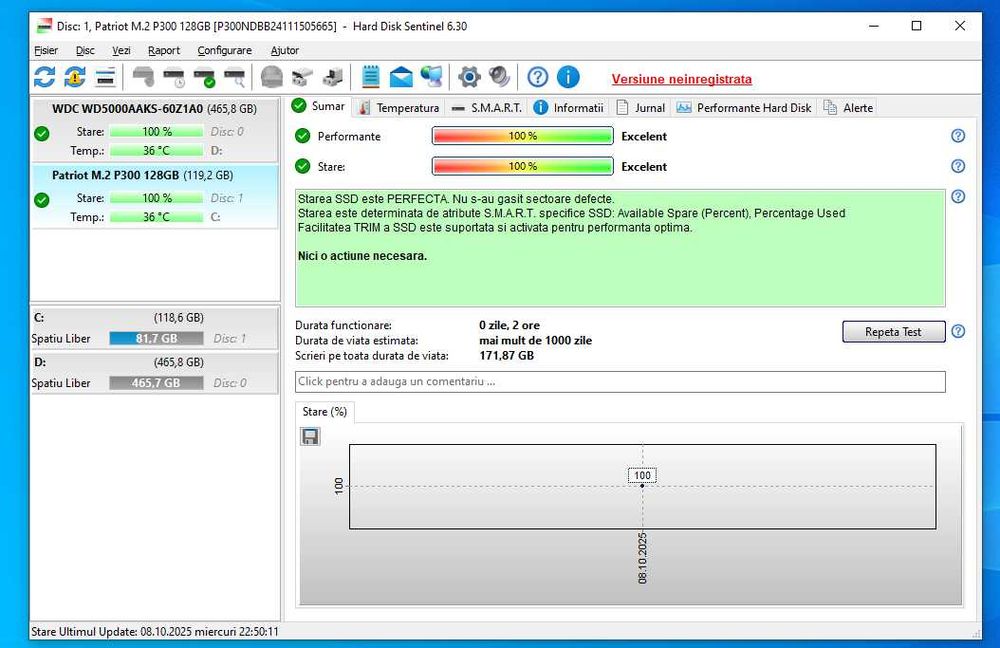Open the Vezi menu
This screenshot has width=1000, height=648.
[x=121, y=50]
